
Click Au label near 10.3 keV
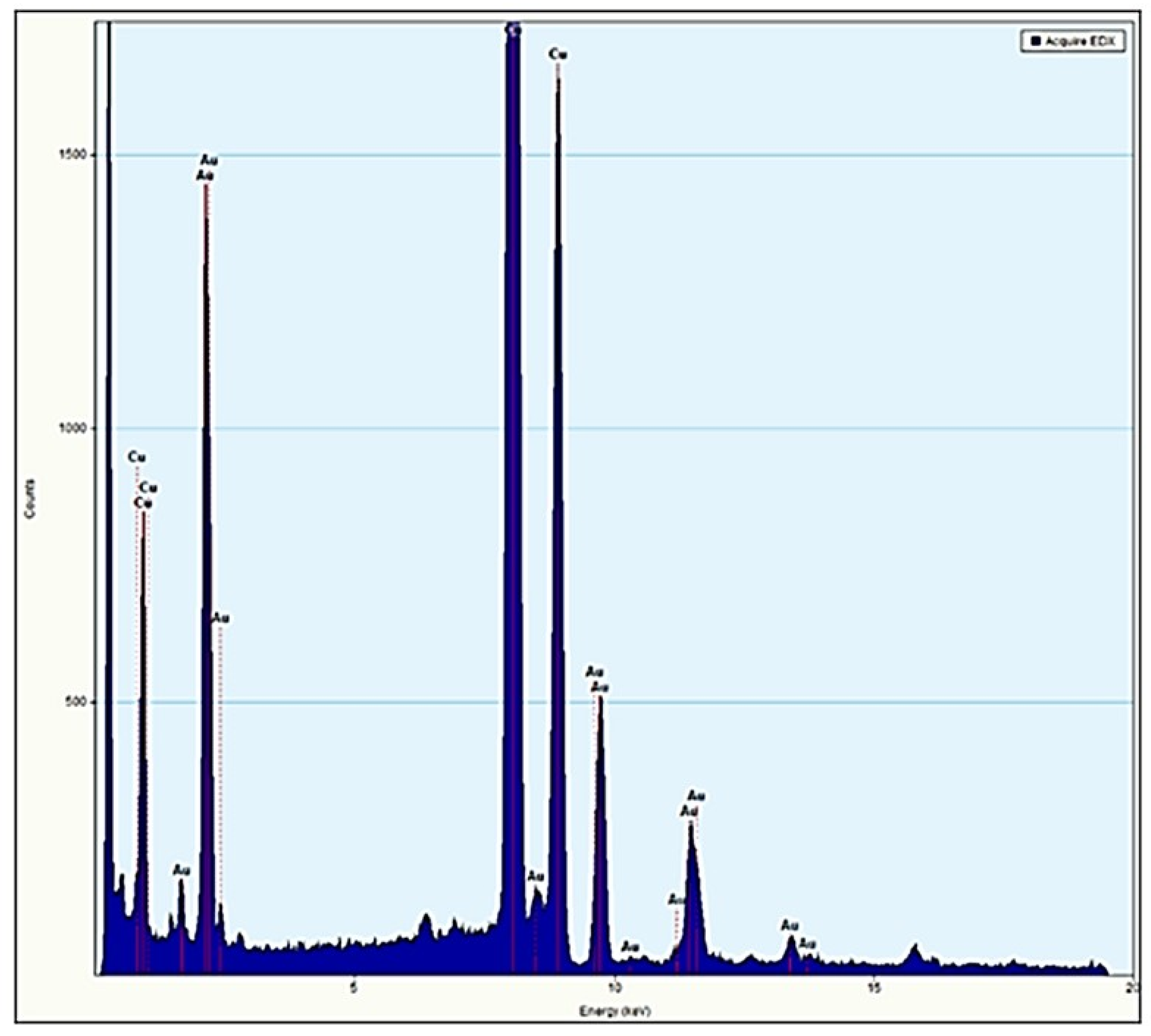(x=629, y=947)
